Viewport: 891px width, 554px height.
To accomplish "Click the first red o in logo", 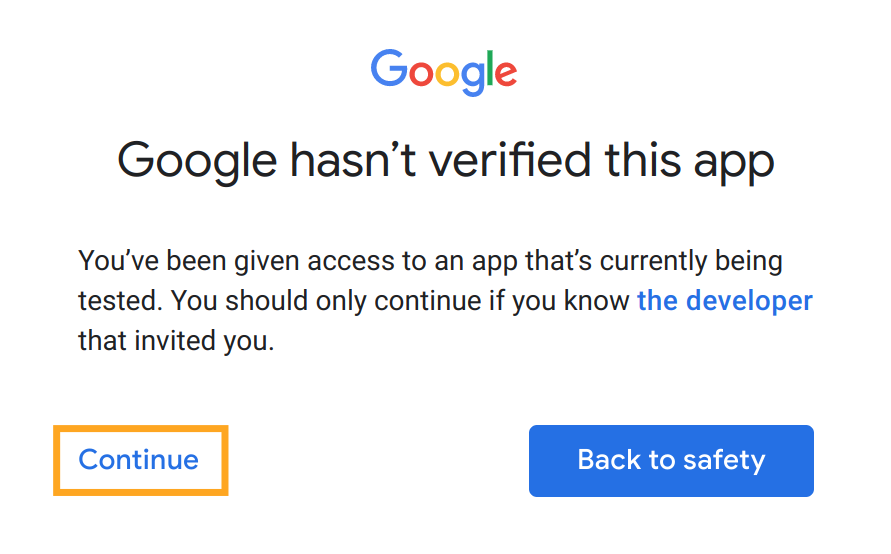I will coord(421,74).
